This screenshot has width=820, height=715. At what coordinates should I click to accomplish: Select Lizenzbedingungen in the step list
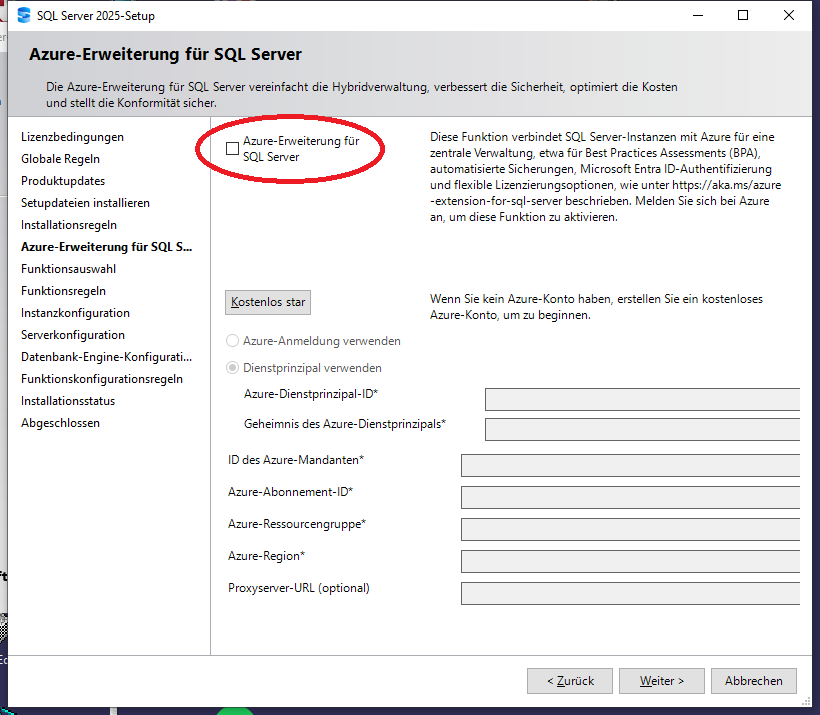(72, 137)
